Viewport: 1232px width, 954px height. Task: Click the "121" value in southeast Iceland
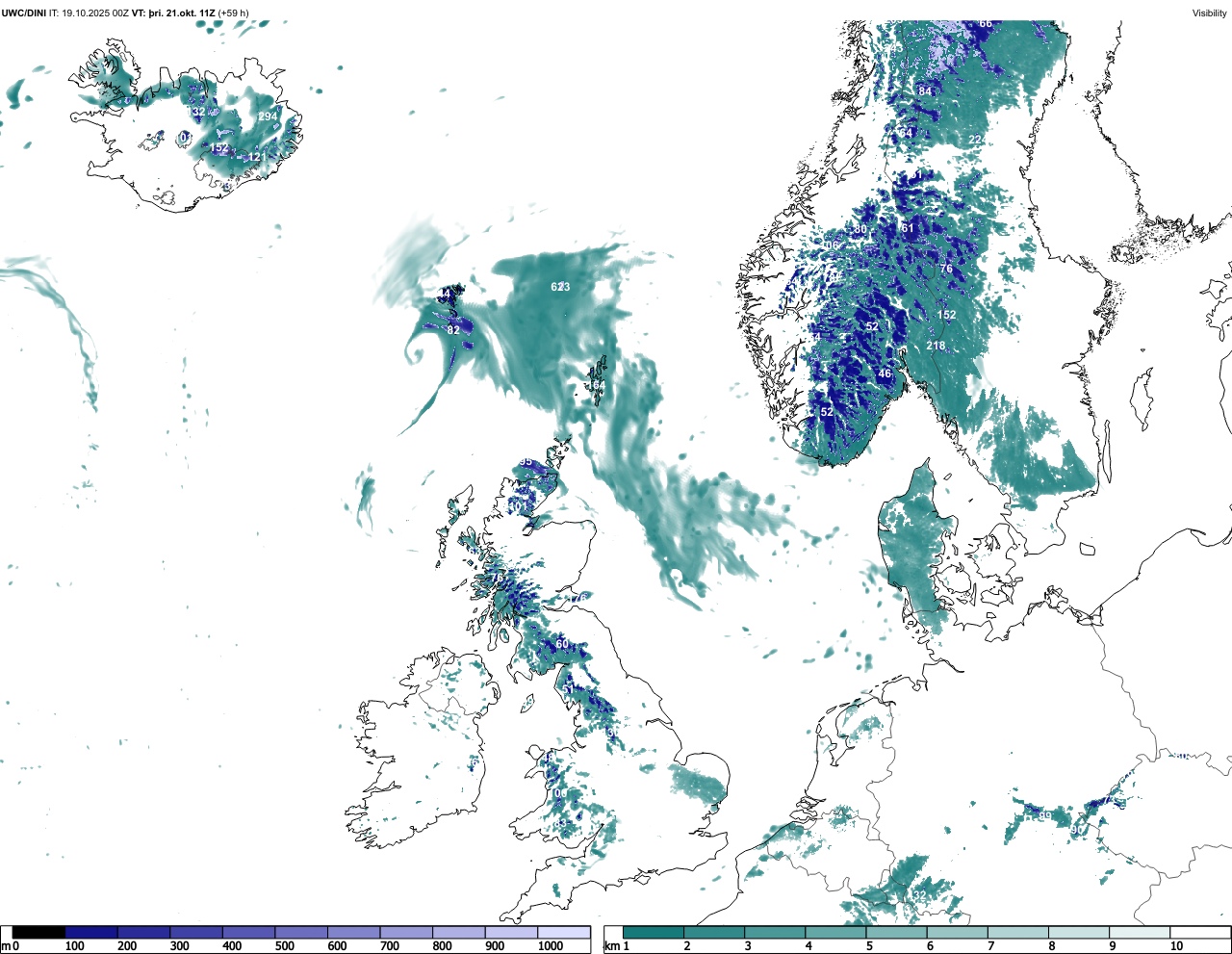257,157
